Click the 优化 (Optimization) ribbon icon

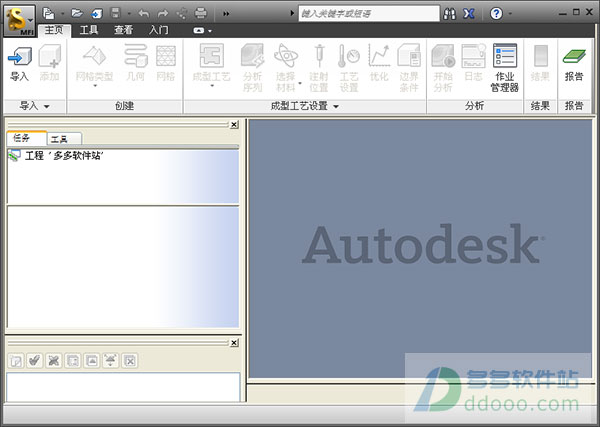coord(379,63)
